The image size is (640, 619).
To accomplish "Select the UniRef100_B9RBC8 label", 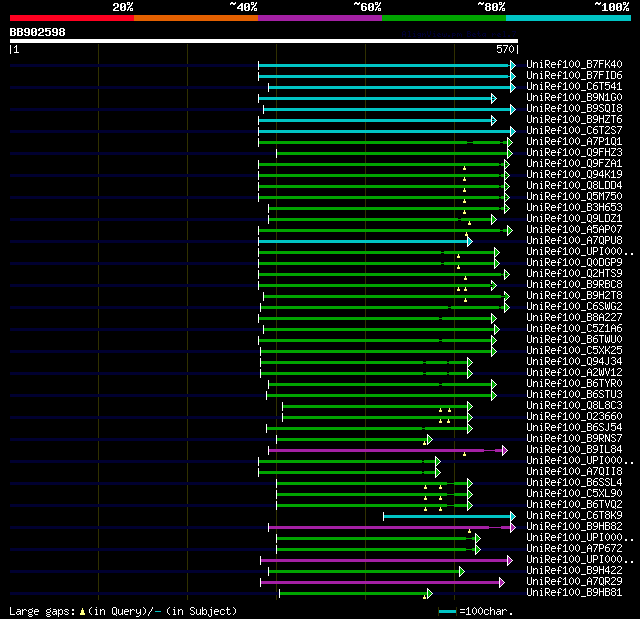I will click(574, 285).
